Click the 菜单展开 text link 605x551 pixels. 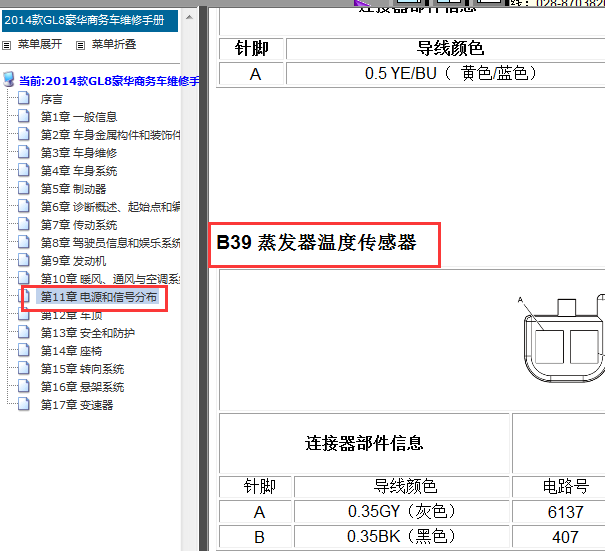click(x=40, y=44)
